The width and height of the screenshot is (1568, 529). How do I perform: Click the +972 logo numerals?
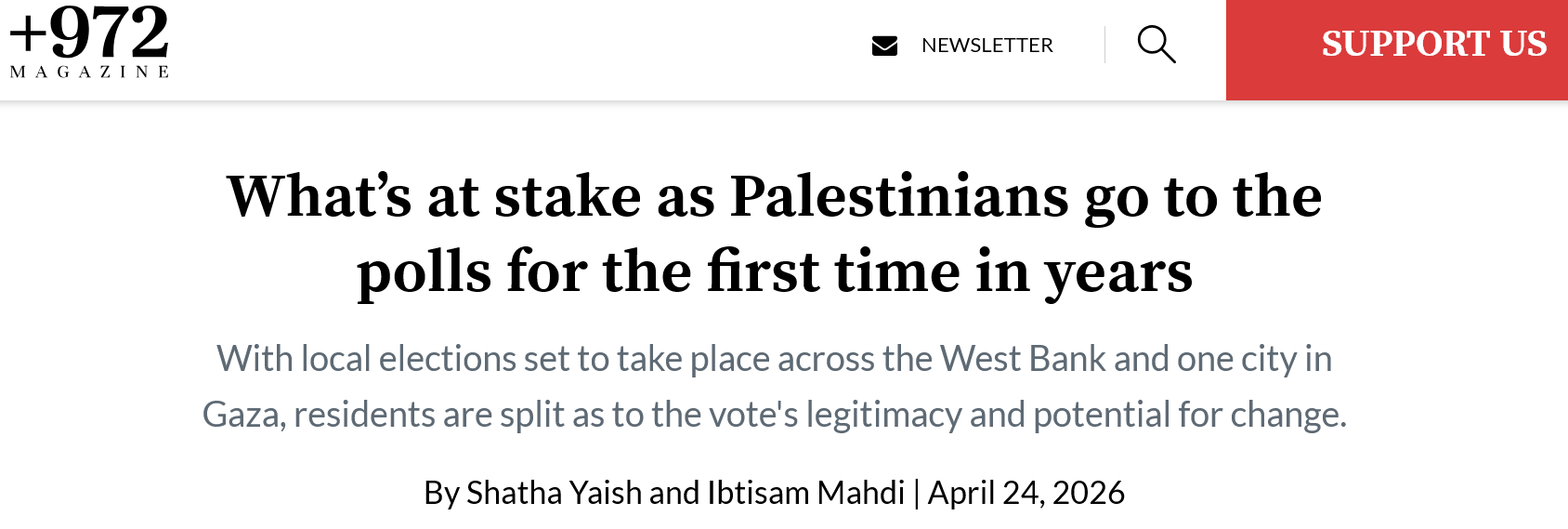point(89,33)
